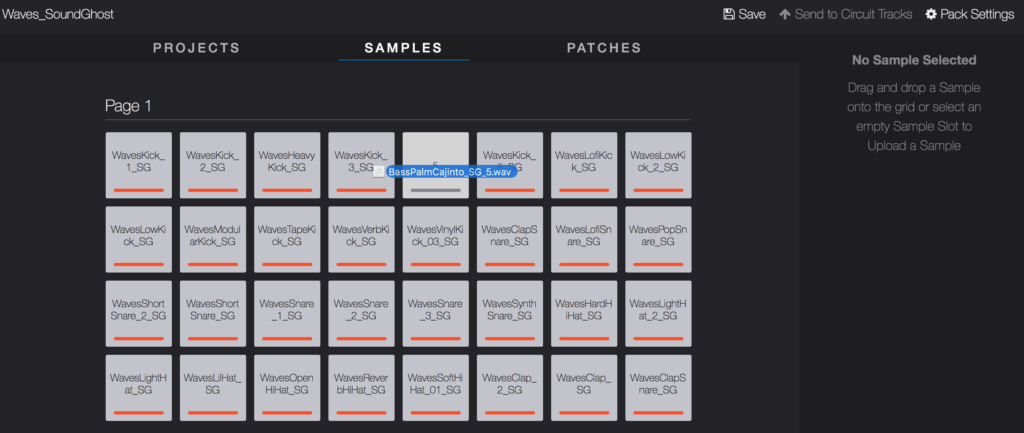This screenshot has width=1024, height=433.
Task: Switch to the Projects tab
Action: click(196, 48)
